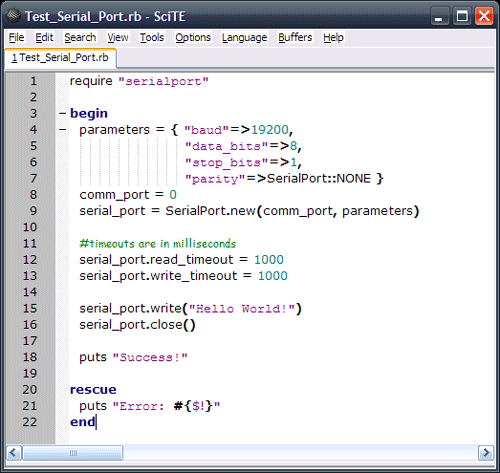Open the Edit menu
Viewport: 500px width, 473px height.
(x=44, y=37)
